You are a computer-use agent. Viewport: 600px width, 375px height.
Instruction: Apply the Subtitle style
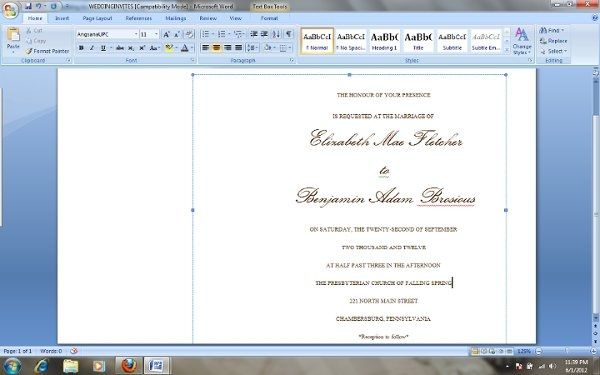click(452, 41)
